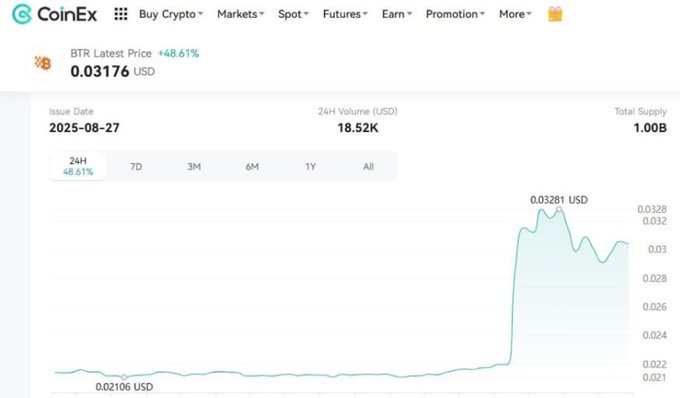Expand the Earn menu
This screenshot has width=680, height=398.
(x=397, y=14)
